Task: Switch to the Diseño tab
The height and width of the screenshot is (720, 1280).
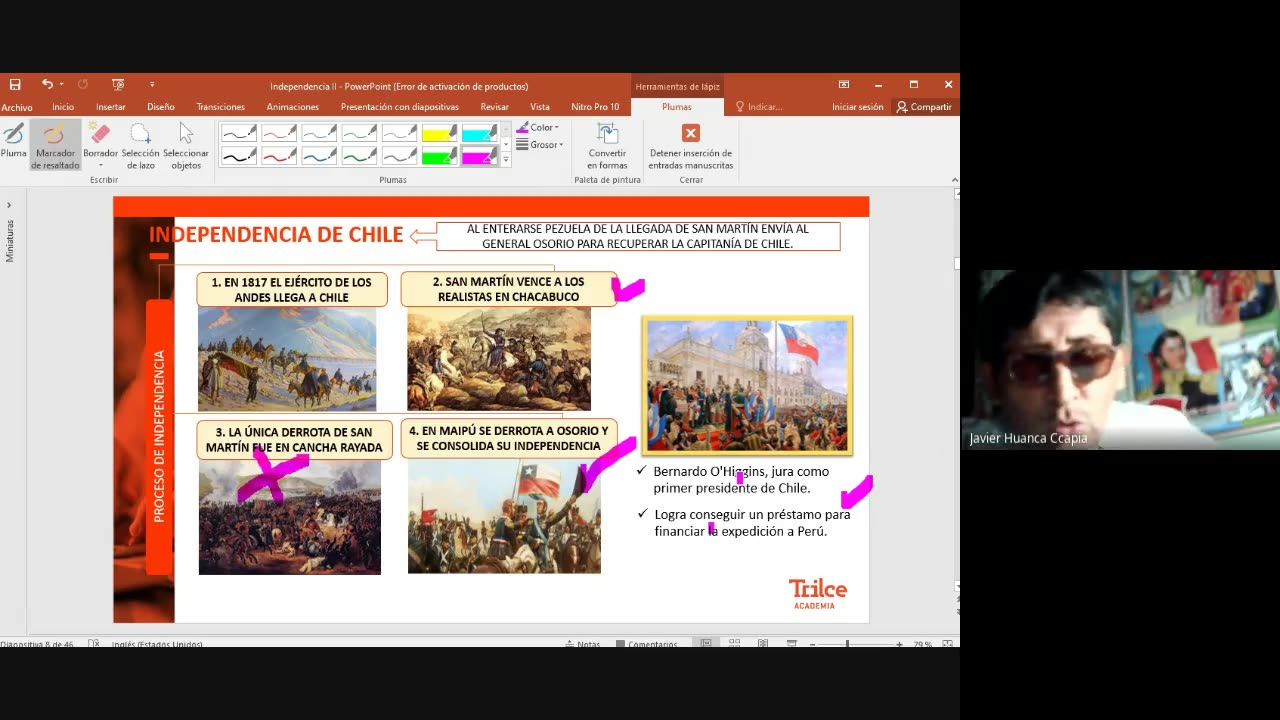Action: pyautogui.click(x=161, y=107)
